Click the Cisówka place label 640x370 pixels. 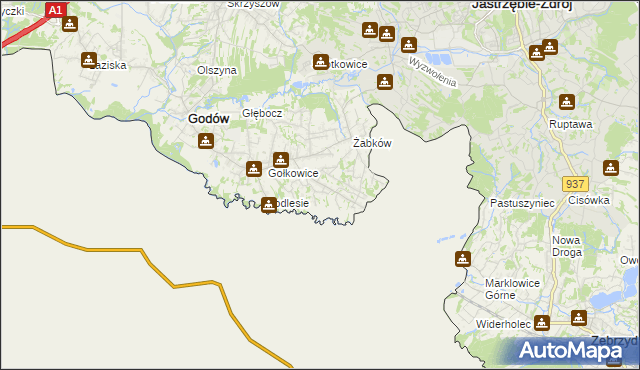(589, 200)
